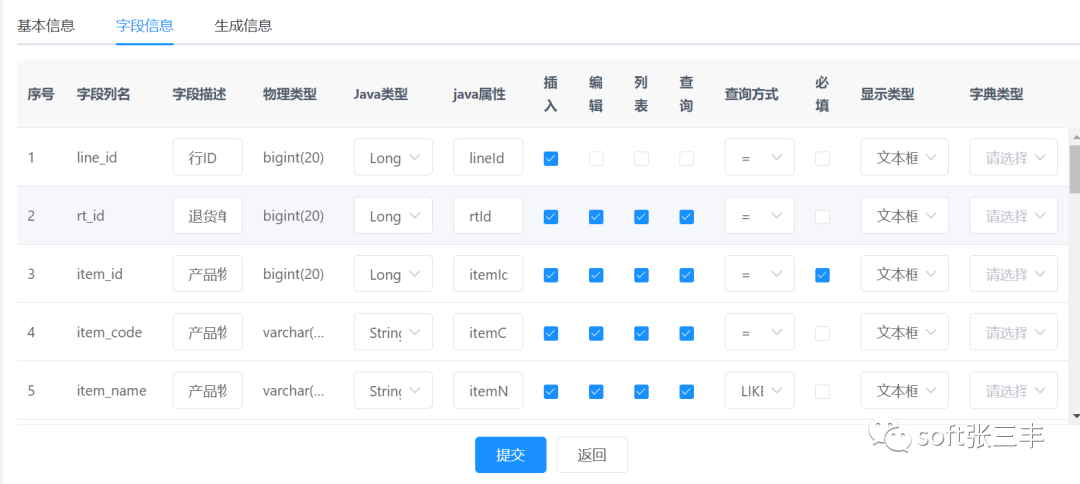Viewport: 1080px width, 484px height.
Task: Uncheck 插入 checkbox for line_id row
Action: [551, 158]
